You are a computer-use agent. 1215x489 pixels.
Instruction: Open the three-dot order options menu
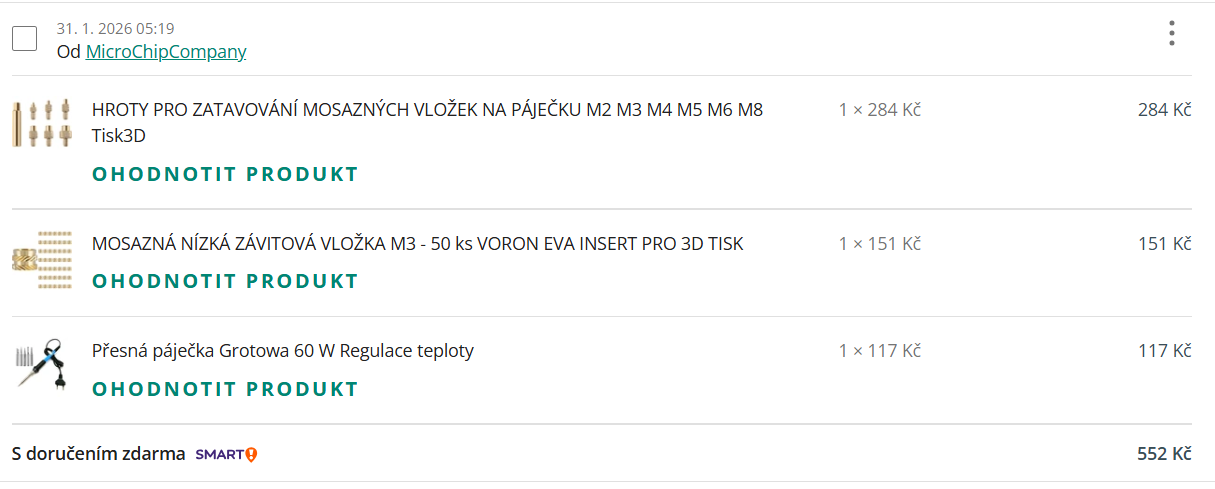1172,33
